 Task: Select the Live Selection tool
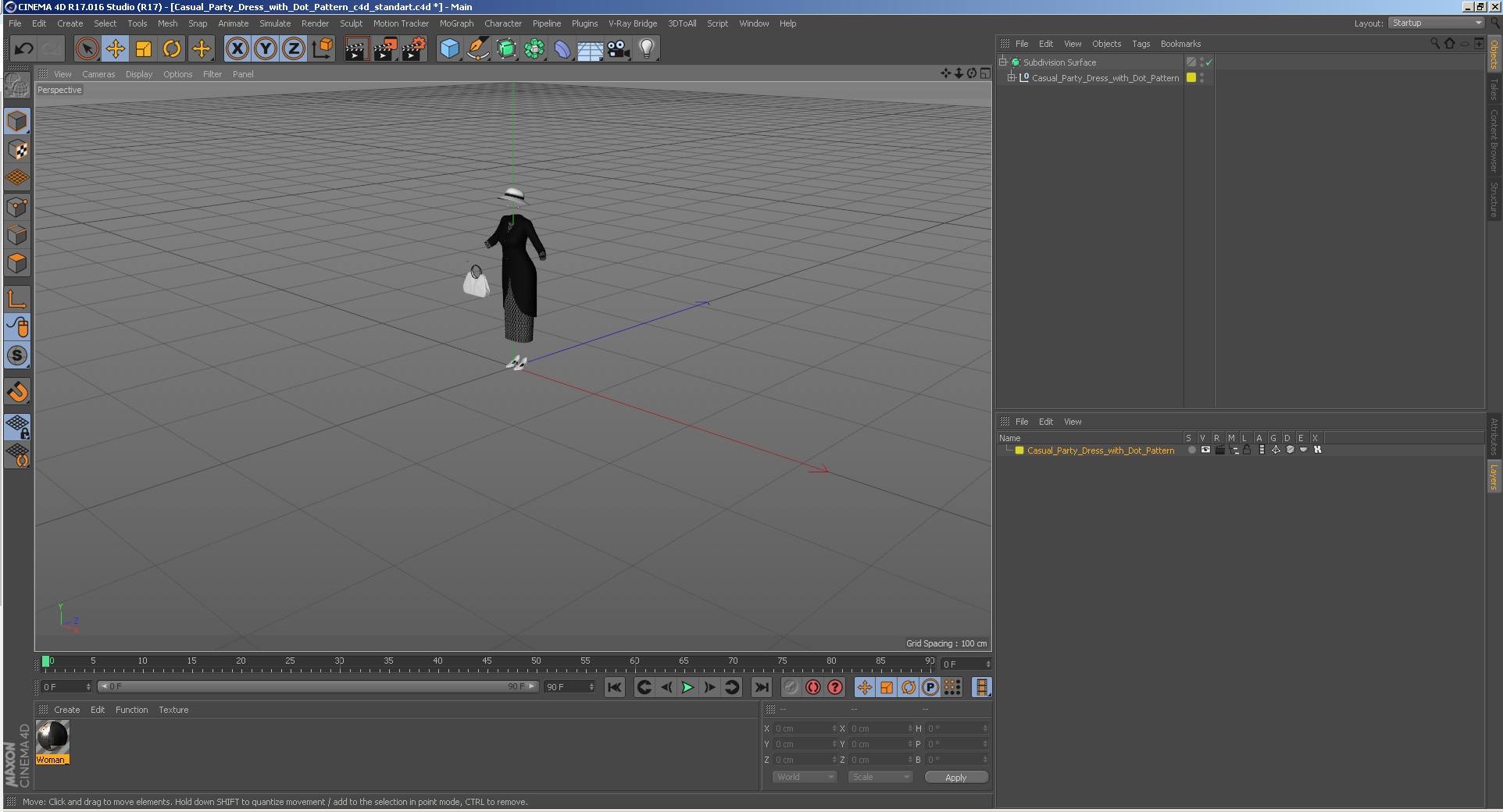point(87,49)
